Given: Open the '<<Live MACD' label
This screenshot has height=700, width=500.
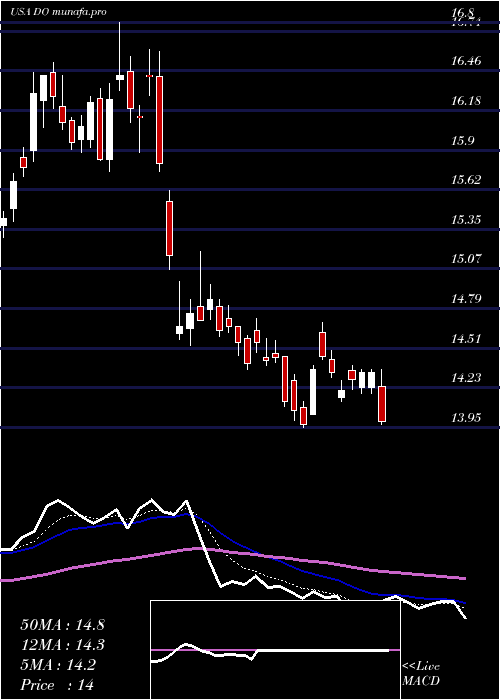Looking at the screenshot, I should (x=421, y=674).
